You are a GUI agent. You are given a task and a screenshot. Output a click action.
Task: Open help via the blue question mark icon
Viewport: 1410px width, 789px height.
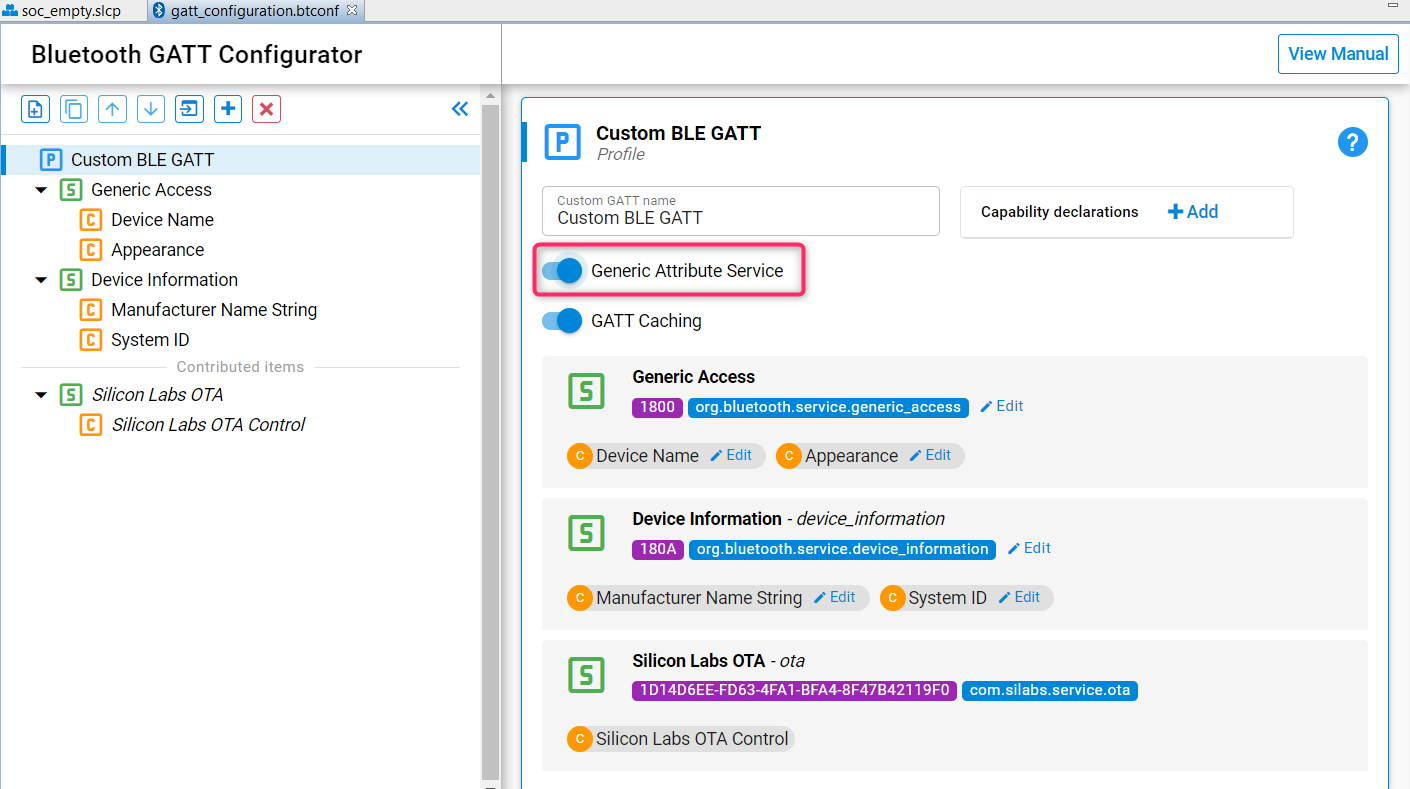click(1352, 143)
